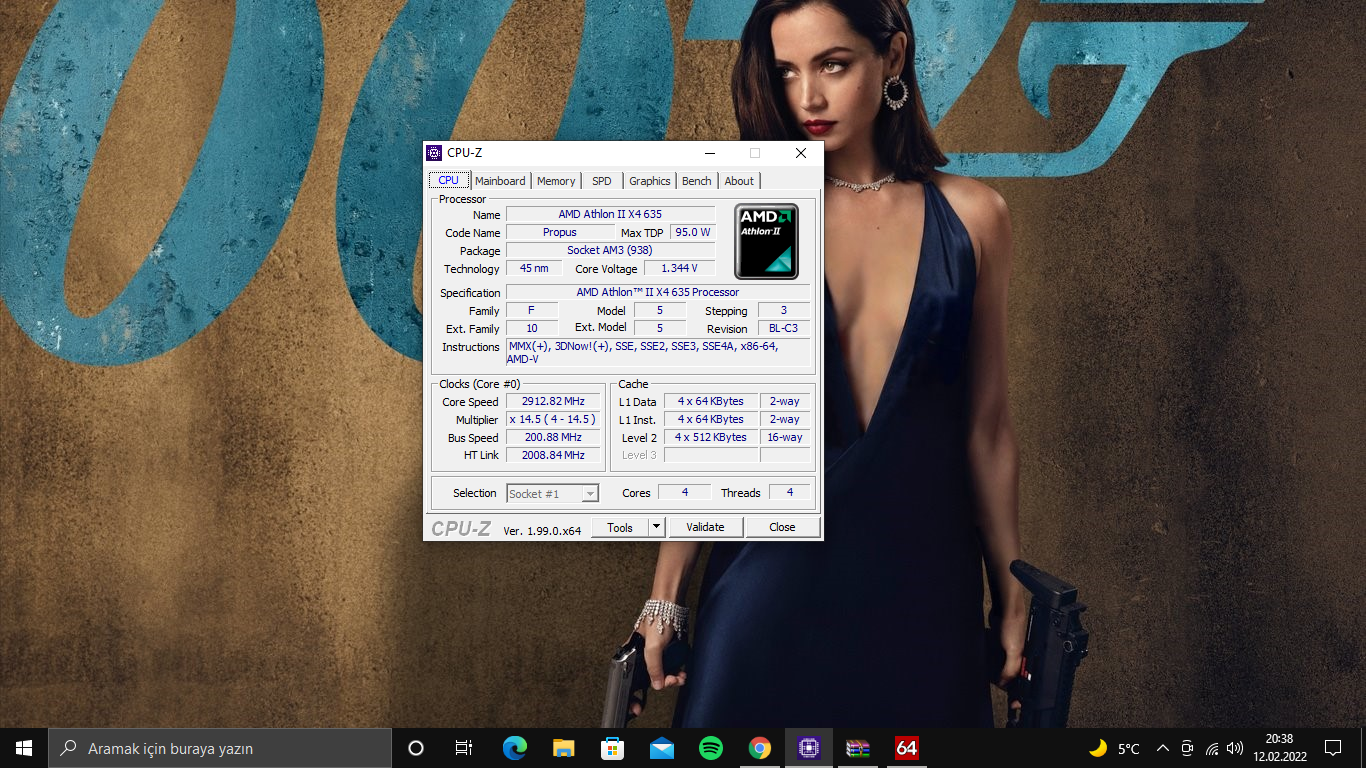Click the Ext. Model value field
The image size is (1366, 768).
click(x=660, y=328)
